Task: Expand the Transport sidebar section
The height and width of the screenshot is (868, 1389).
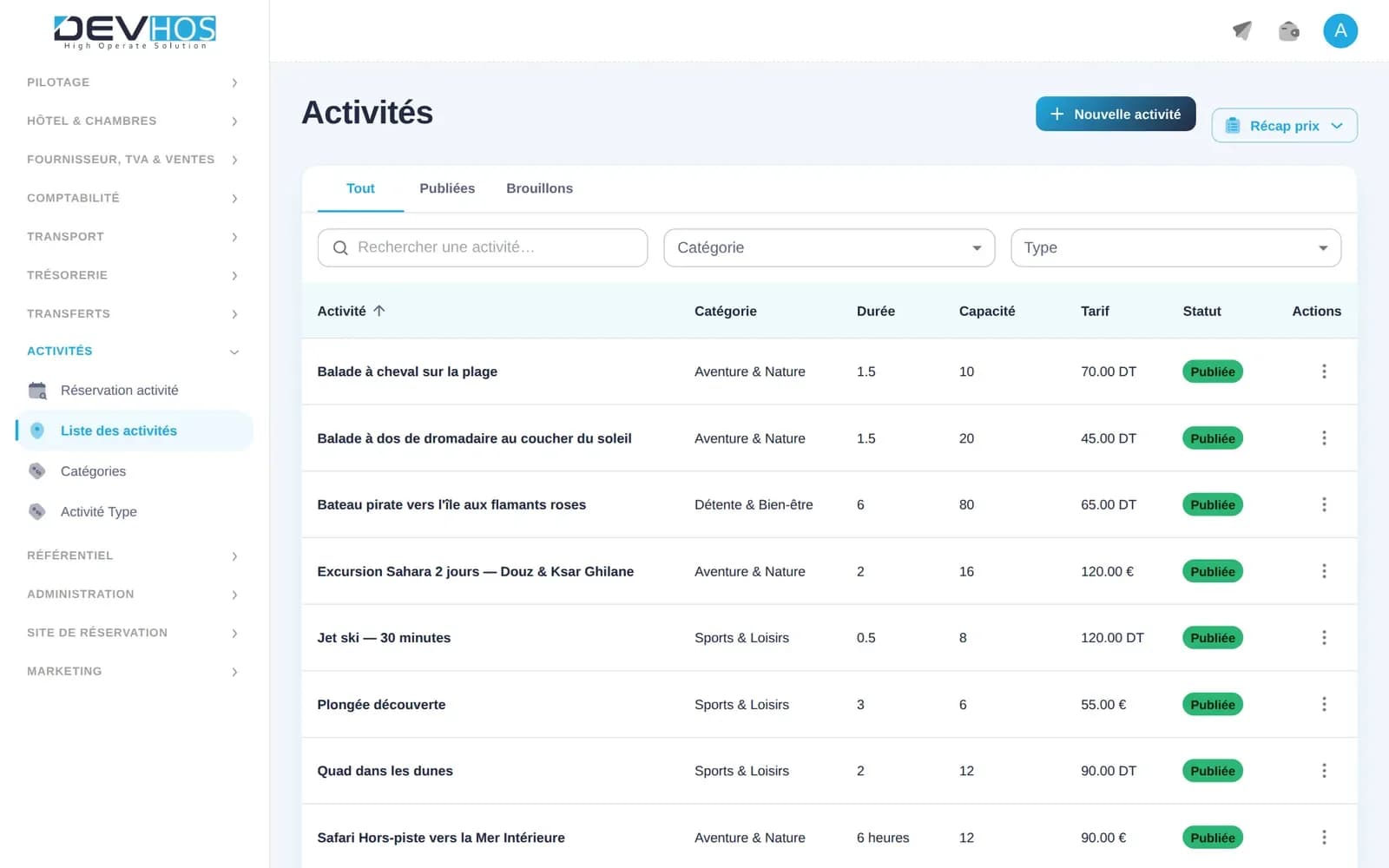Action: pos(132,236)
